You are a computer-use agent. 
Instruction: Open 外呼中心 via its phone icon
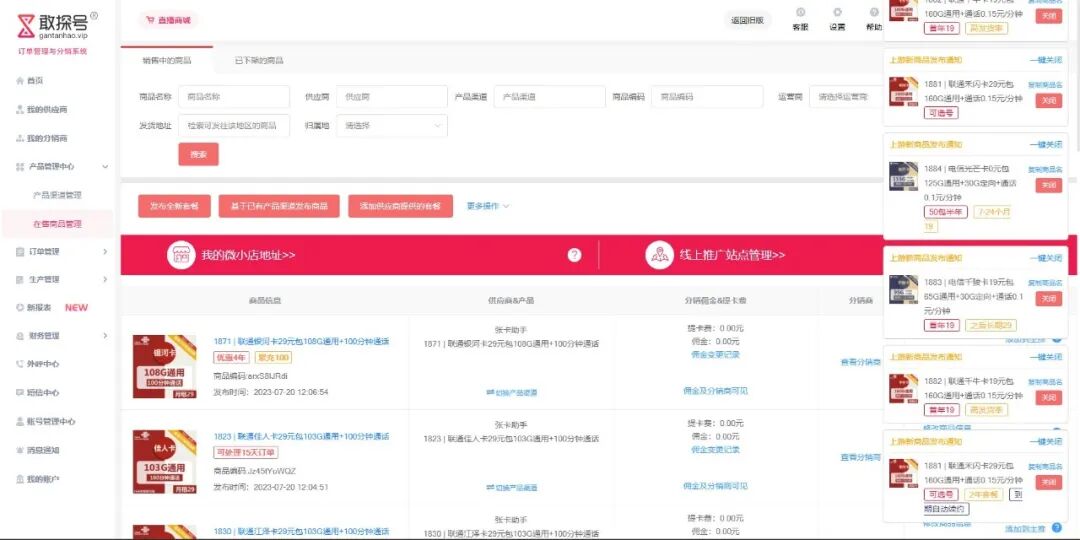tap(19, 364)
